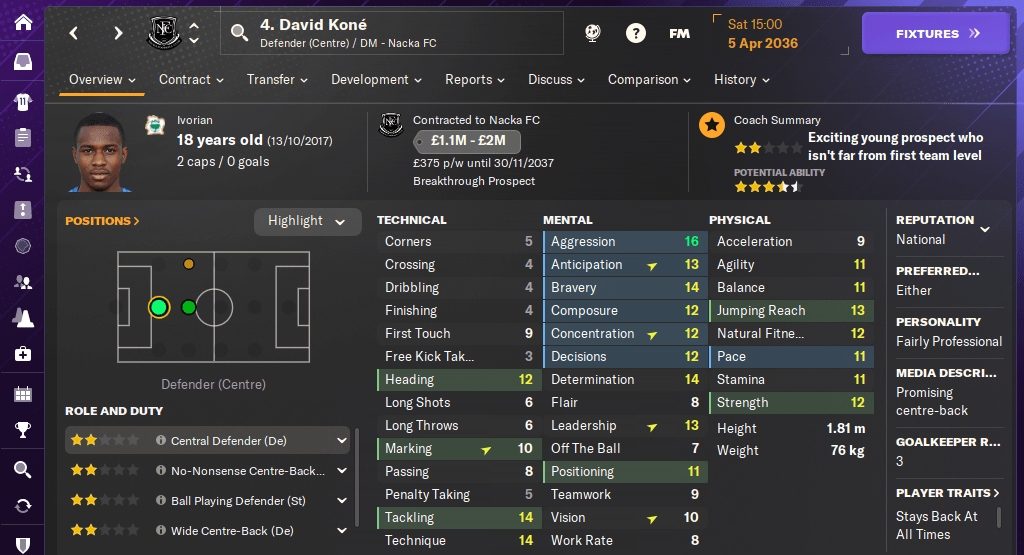The image size is (1024, 555).
Task: Expand the Wide Centre-Back (De) role chevron
Action: point(342,531)
